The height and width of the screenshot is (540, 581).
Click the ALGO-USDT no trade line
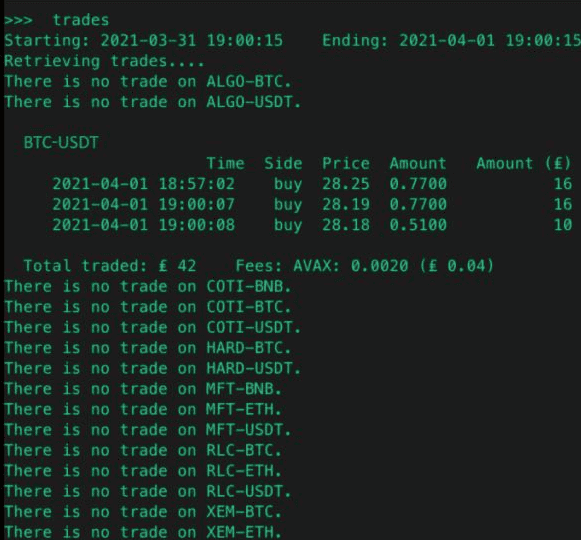pos(152,102)
